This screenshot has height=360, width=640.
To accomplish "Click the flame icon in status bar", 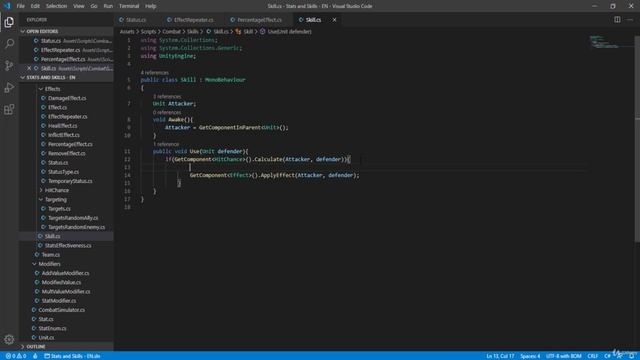I will pos(35,356).
